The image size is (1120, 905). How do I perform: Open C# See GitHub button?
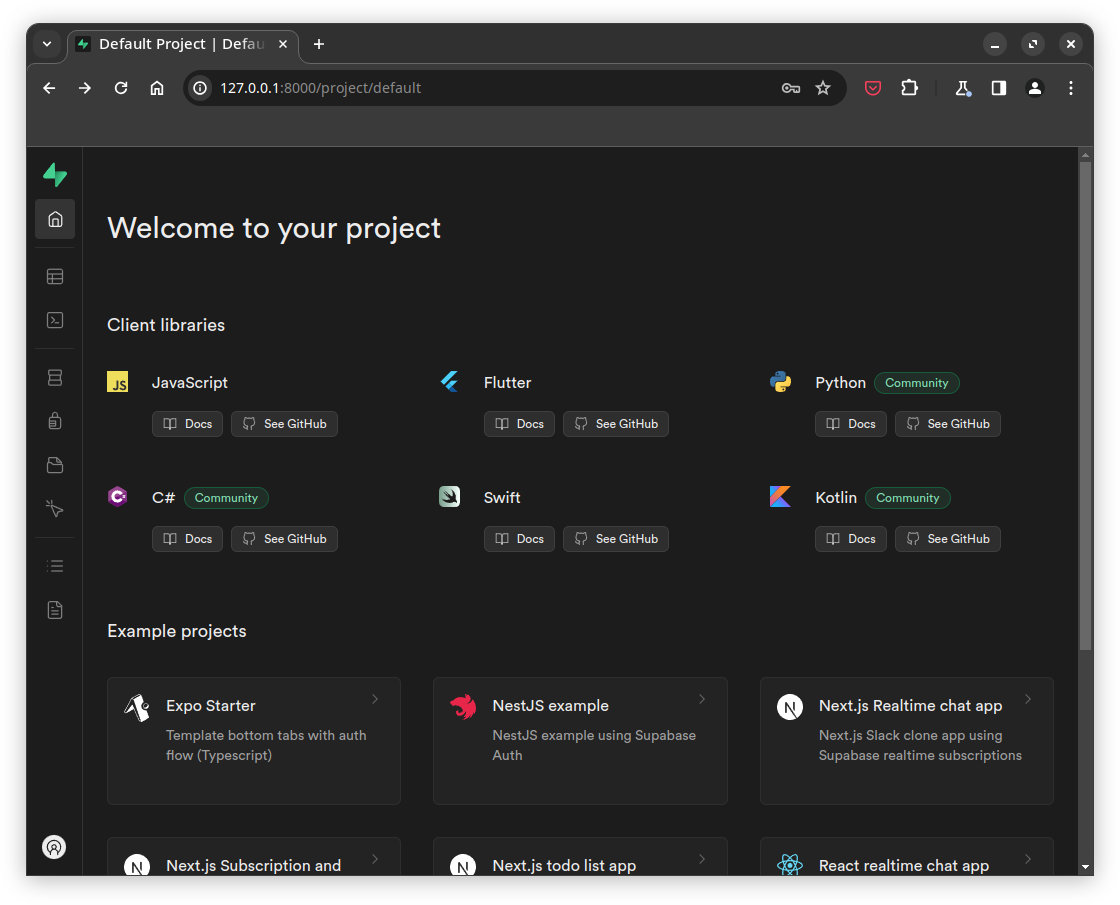pyautogui.click(x=284, y=539)
